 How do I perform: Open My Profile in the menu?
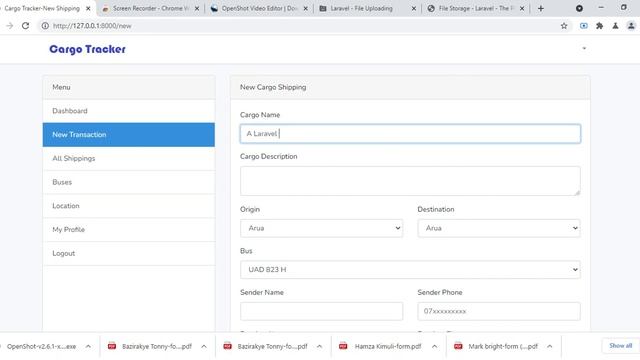click(129, 229)
